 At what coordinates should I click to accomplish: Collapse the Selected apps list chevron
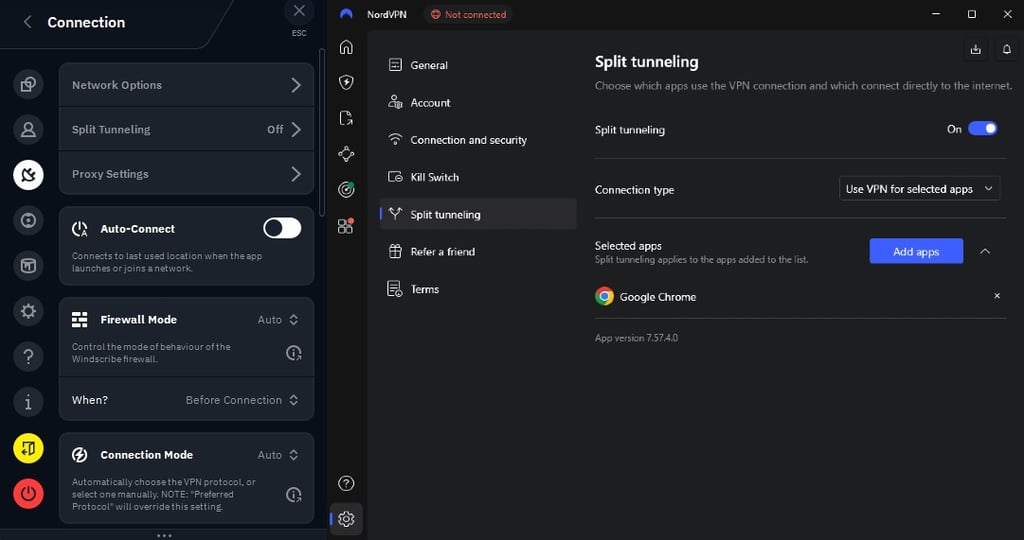point(985,251)
